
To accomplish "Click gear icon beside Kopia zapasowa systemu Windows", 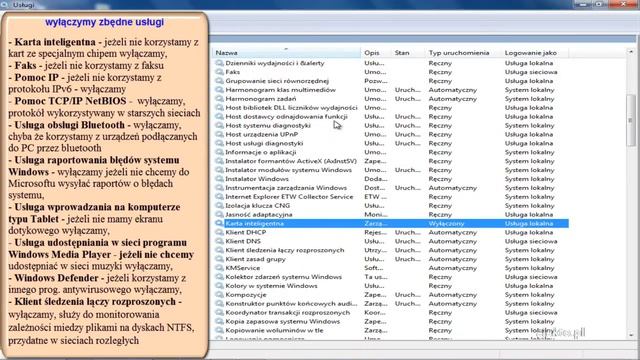I will (x=219, y=321).
